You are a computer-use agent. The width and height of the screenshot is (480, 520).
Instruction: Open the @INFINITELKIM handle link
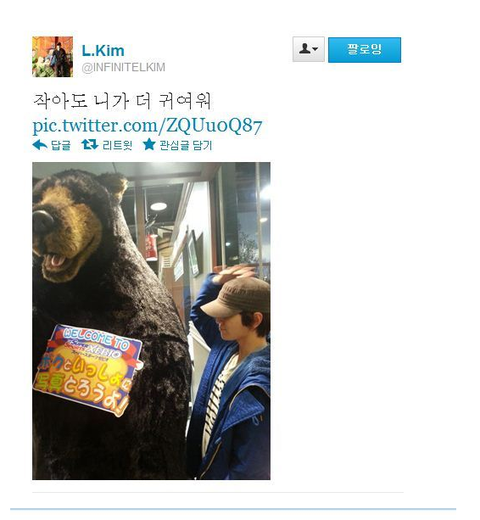pyautogui.click(x=123, y=67)
